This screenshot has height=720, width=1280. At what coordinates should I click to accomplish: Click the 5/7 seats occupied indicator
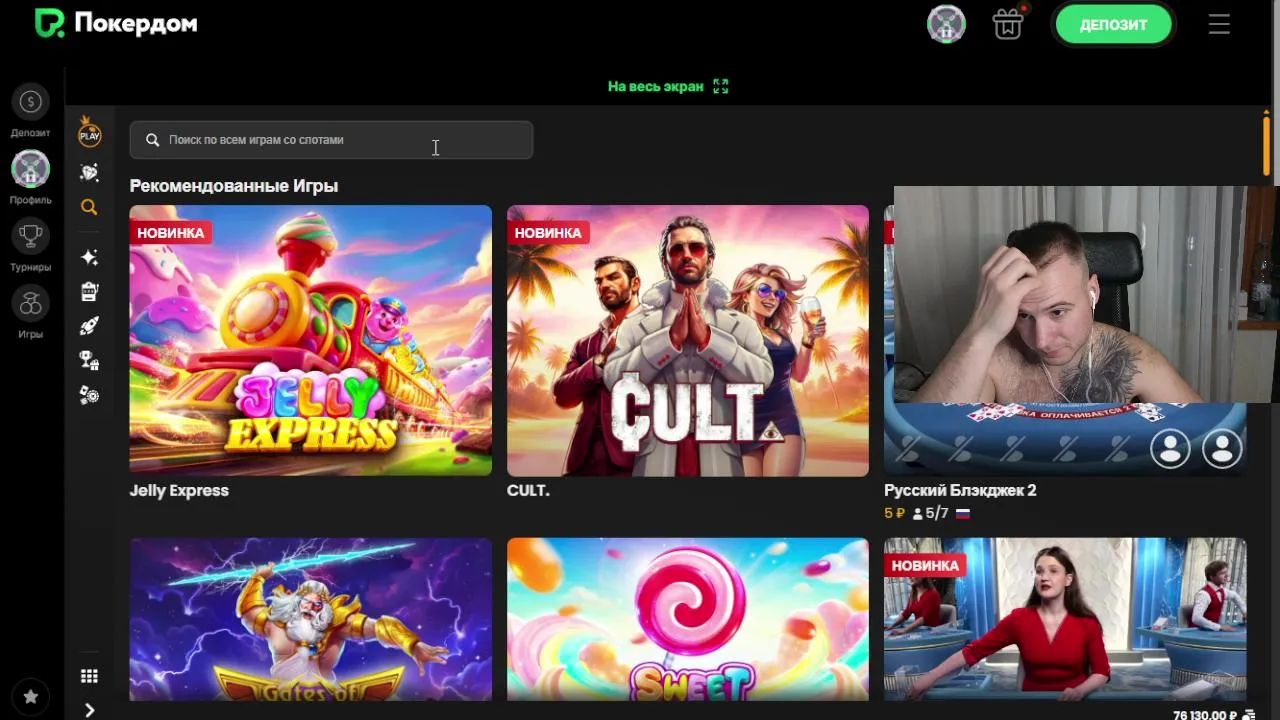(930, 513)
